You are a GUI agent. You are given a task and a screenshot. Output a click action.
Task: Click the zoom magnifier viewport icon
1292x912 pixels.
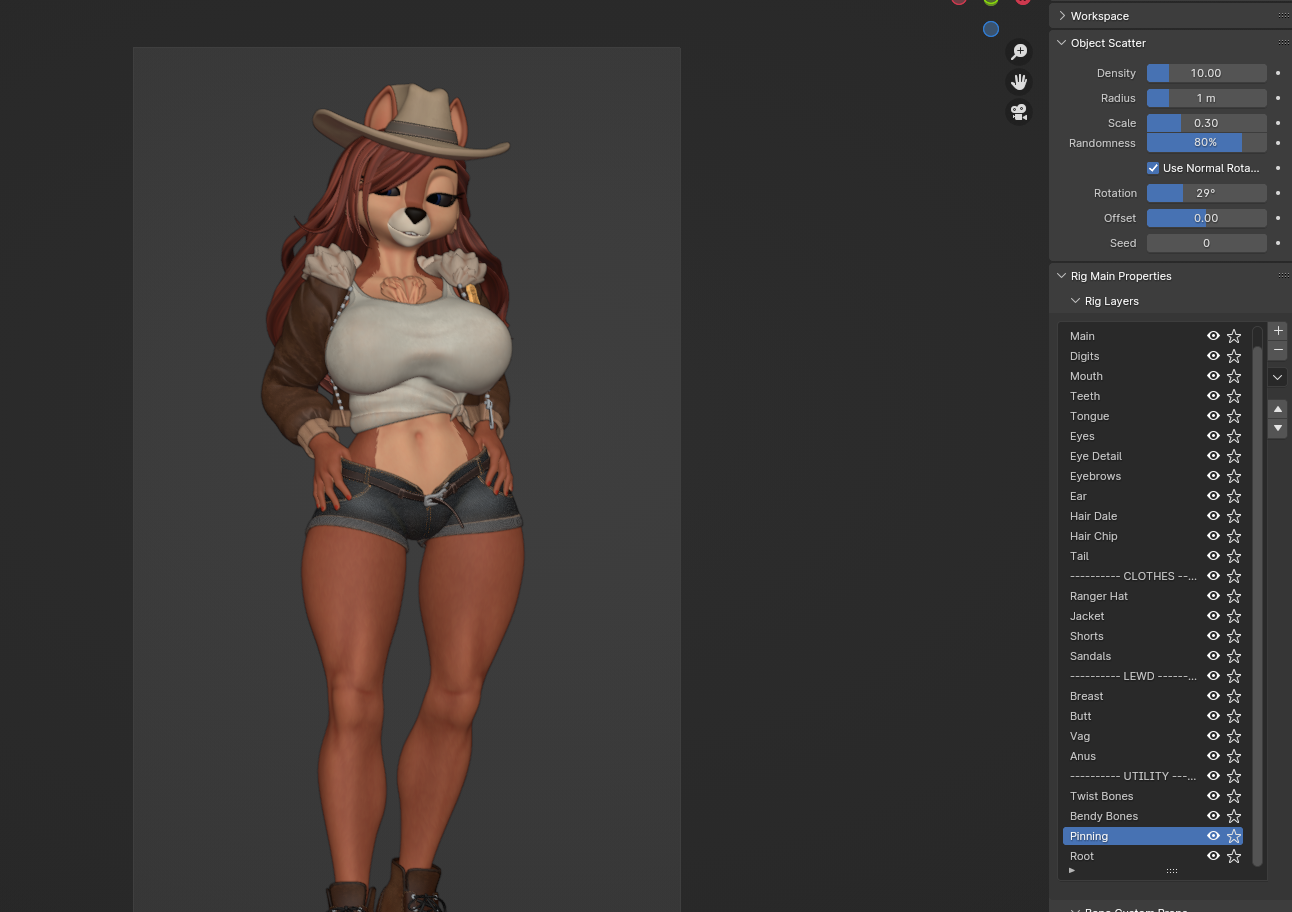point(1019,52)
